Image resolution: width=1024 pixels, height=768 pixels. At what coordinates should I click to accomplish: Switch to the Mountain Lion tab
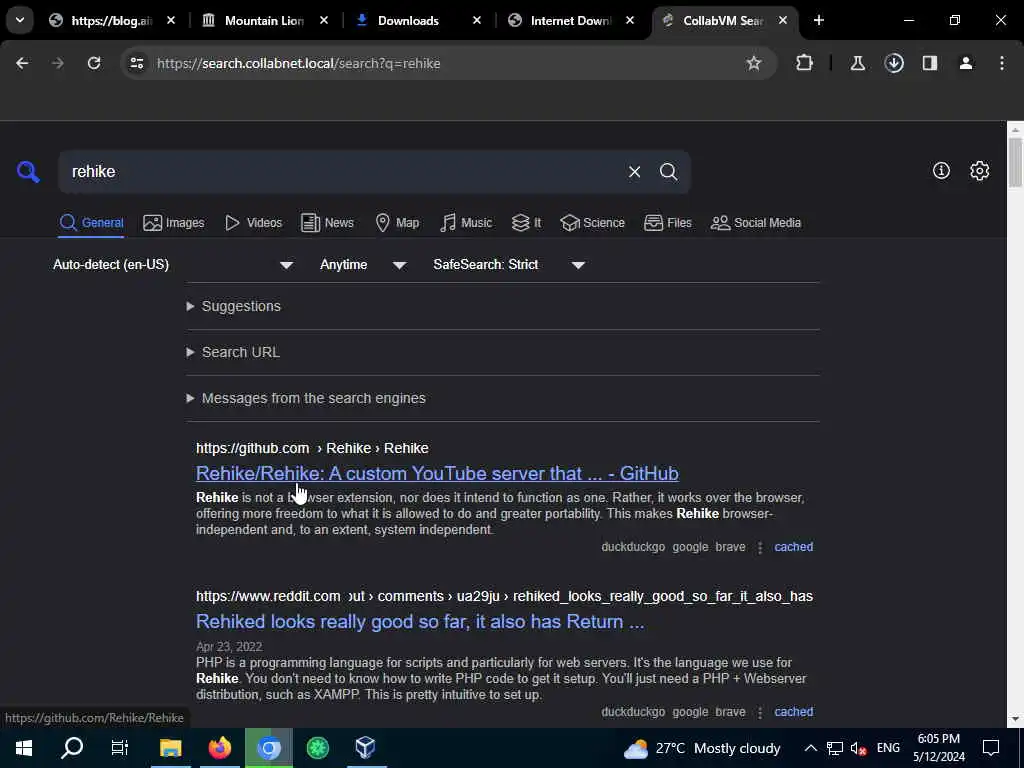click(x=264, y=20)
